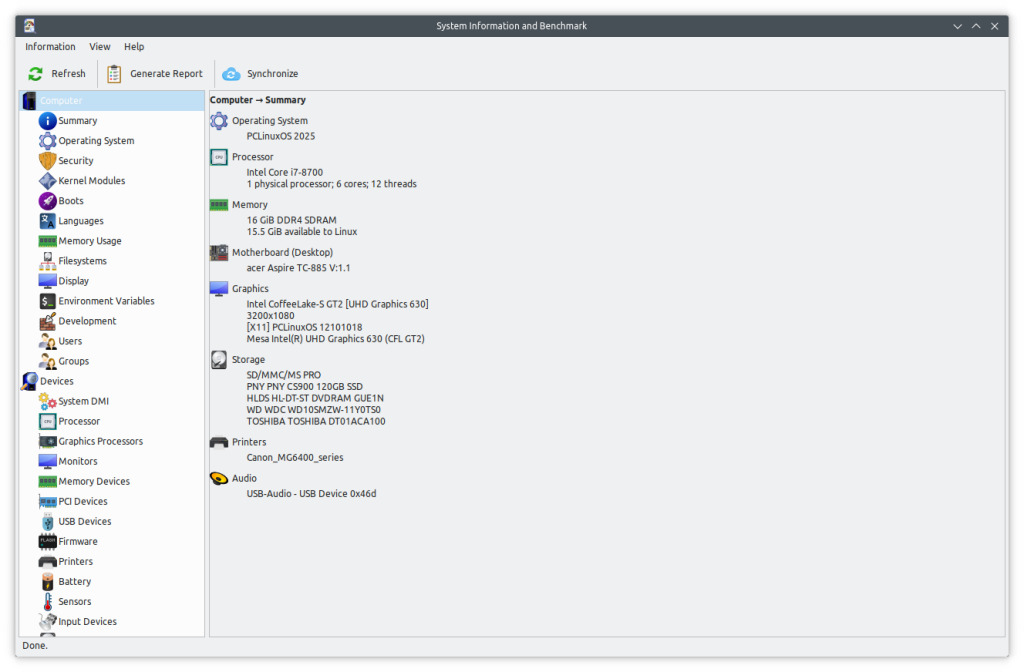Collapse the Computer tree category

(29, 101)
